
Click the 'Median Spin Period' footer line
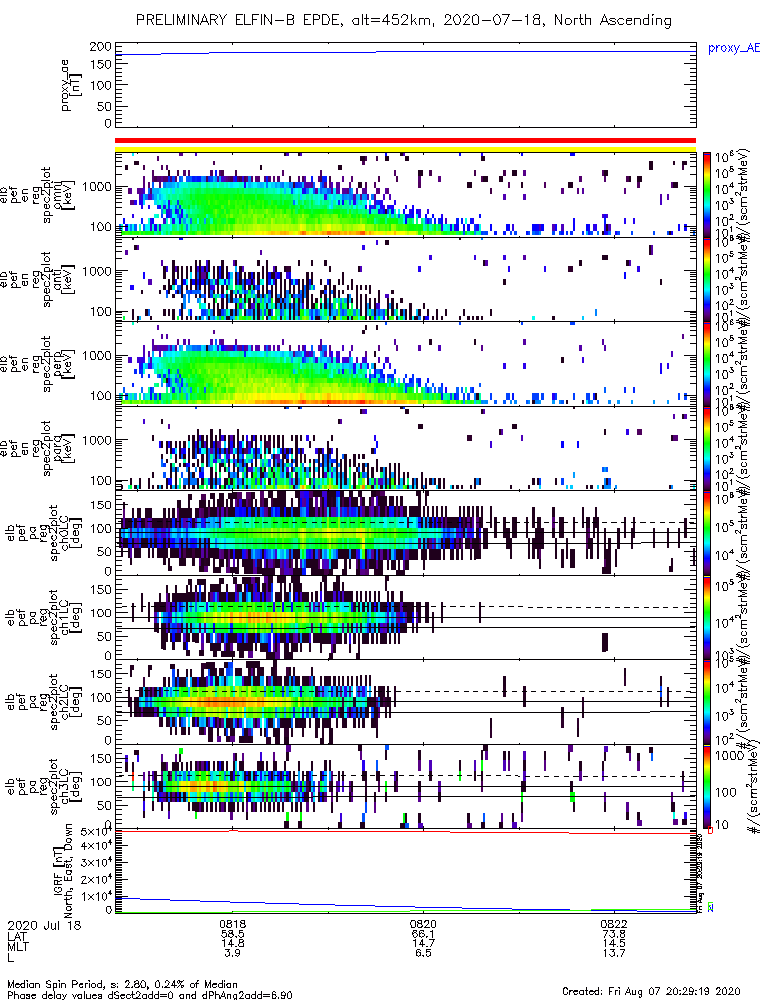coord(122,984)
